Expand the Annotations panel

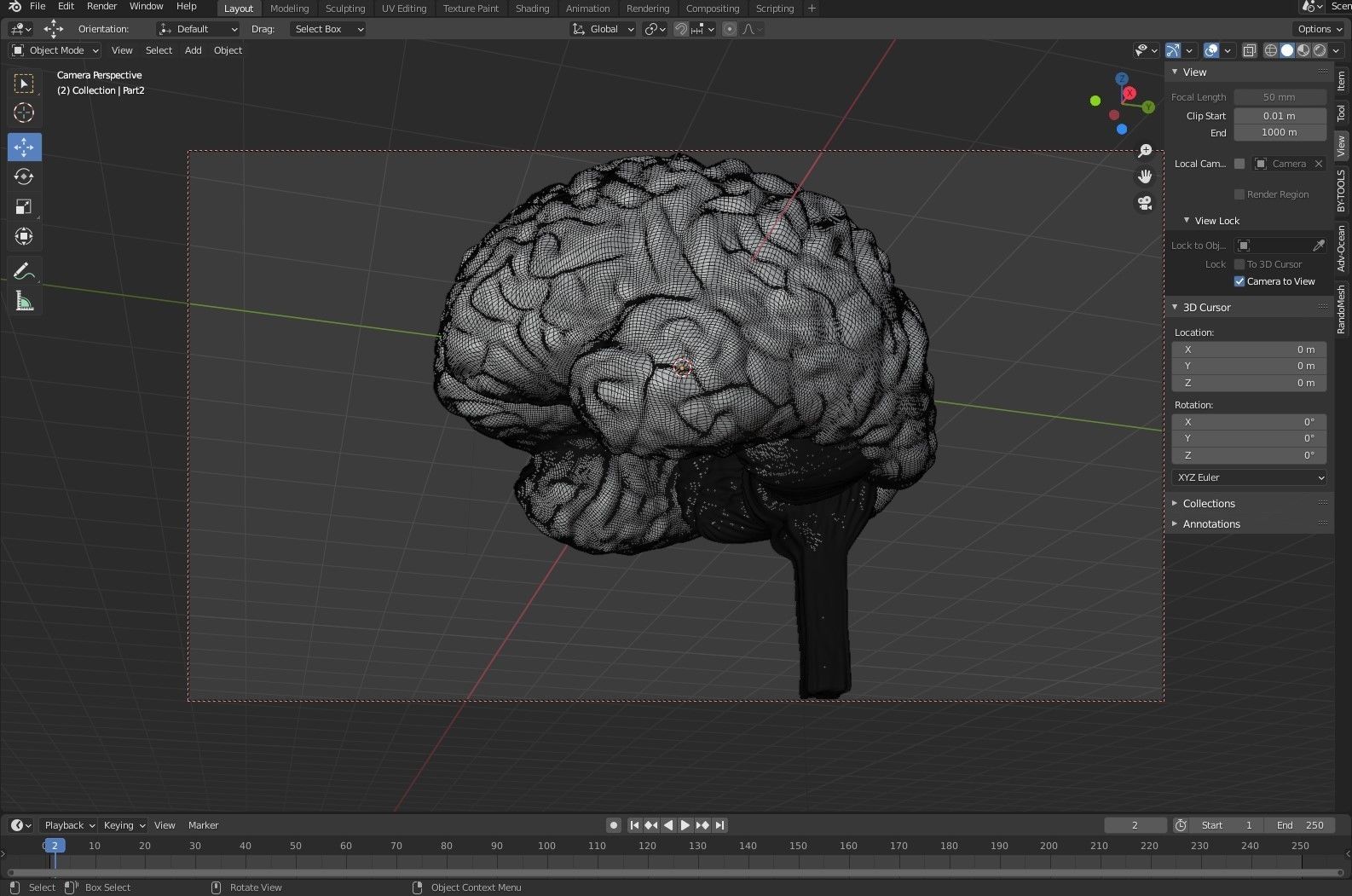(1175, 524)
